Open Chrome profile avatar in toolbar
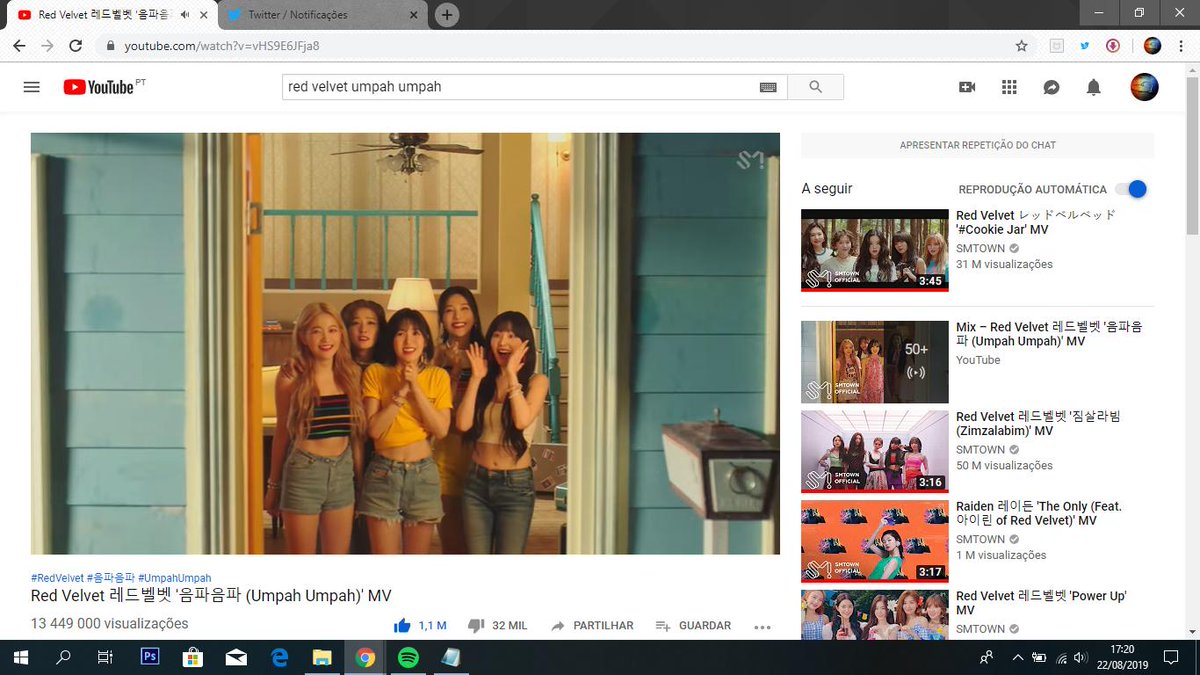 pos(1152,46)
